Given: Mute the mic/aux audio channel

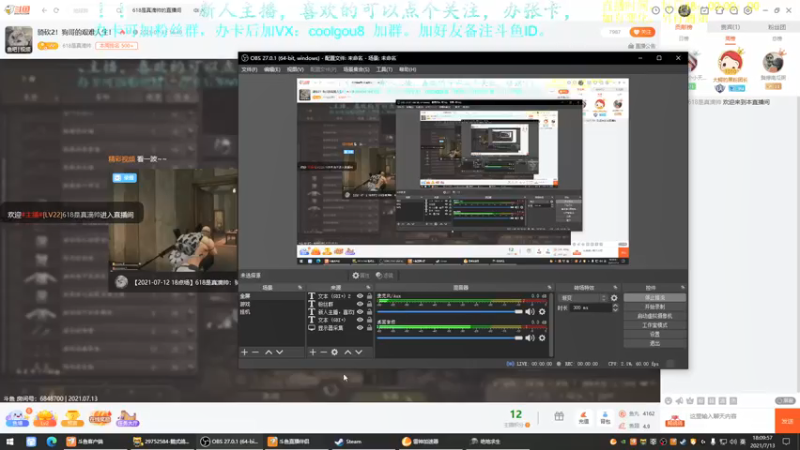Looking at the screenshot, I should (x=531, y=312).
